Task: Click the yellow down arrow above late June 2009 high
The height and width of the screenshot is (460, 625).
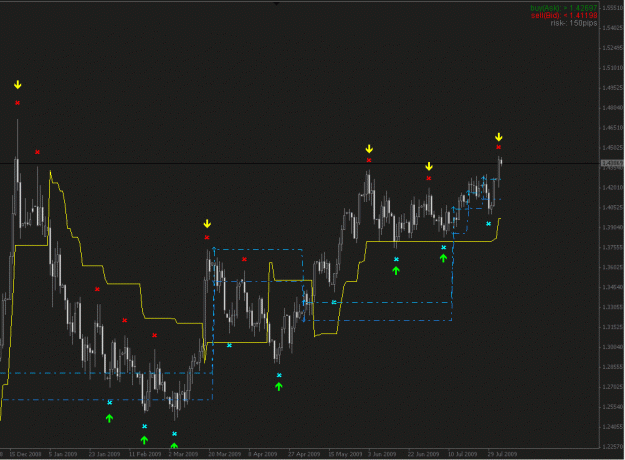Action: point(429,166)
